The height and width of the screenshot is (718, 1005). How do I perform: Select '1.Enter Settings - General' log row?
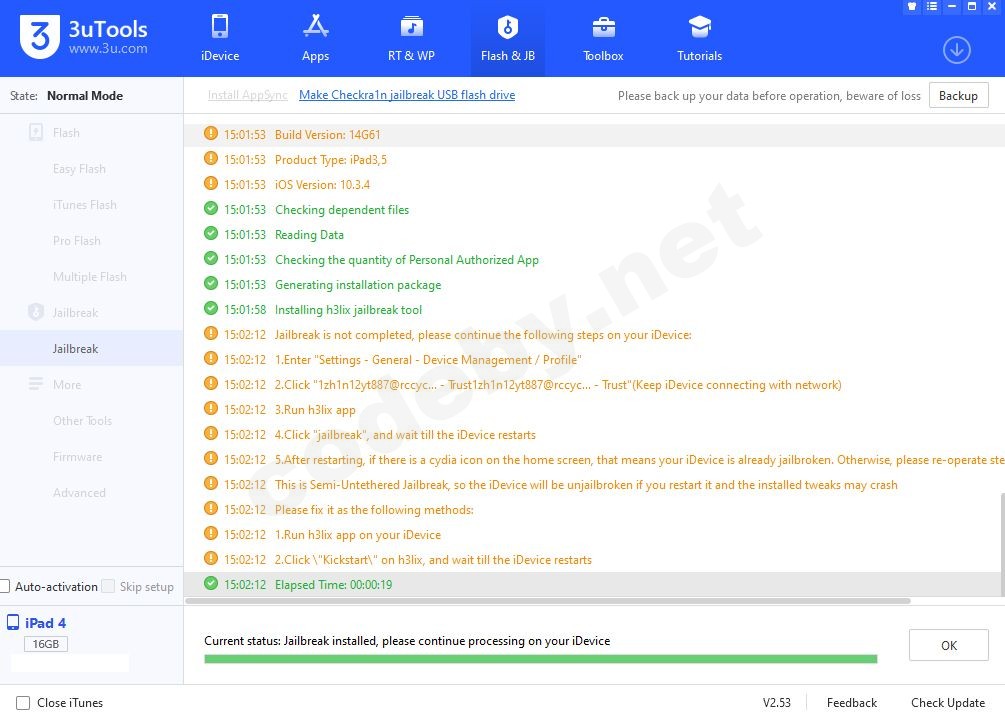pos(594,359)
